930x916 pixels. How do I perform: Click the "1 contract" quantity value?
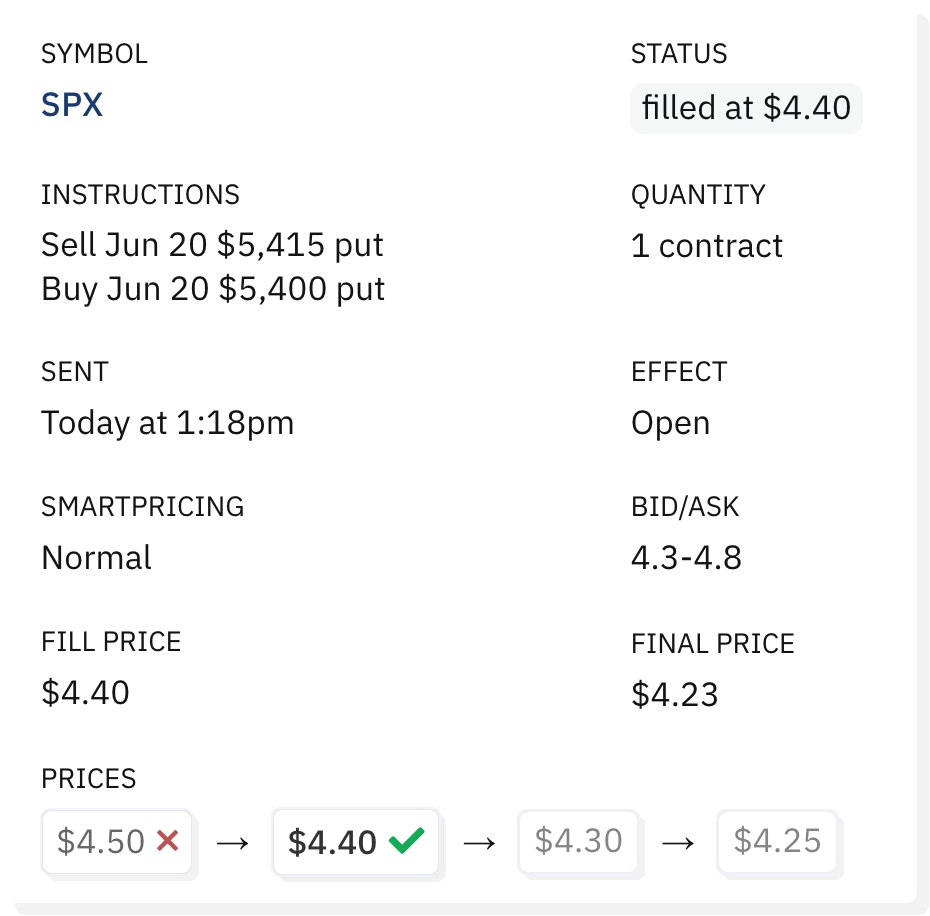click(707, 246)
